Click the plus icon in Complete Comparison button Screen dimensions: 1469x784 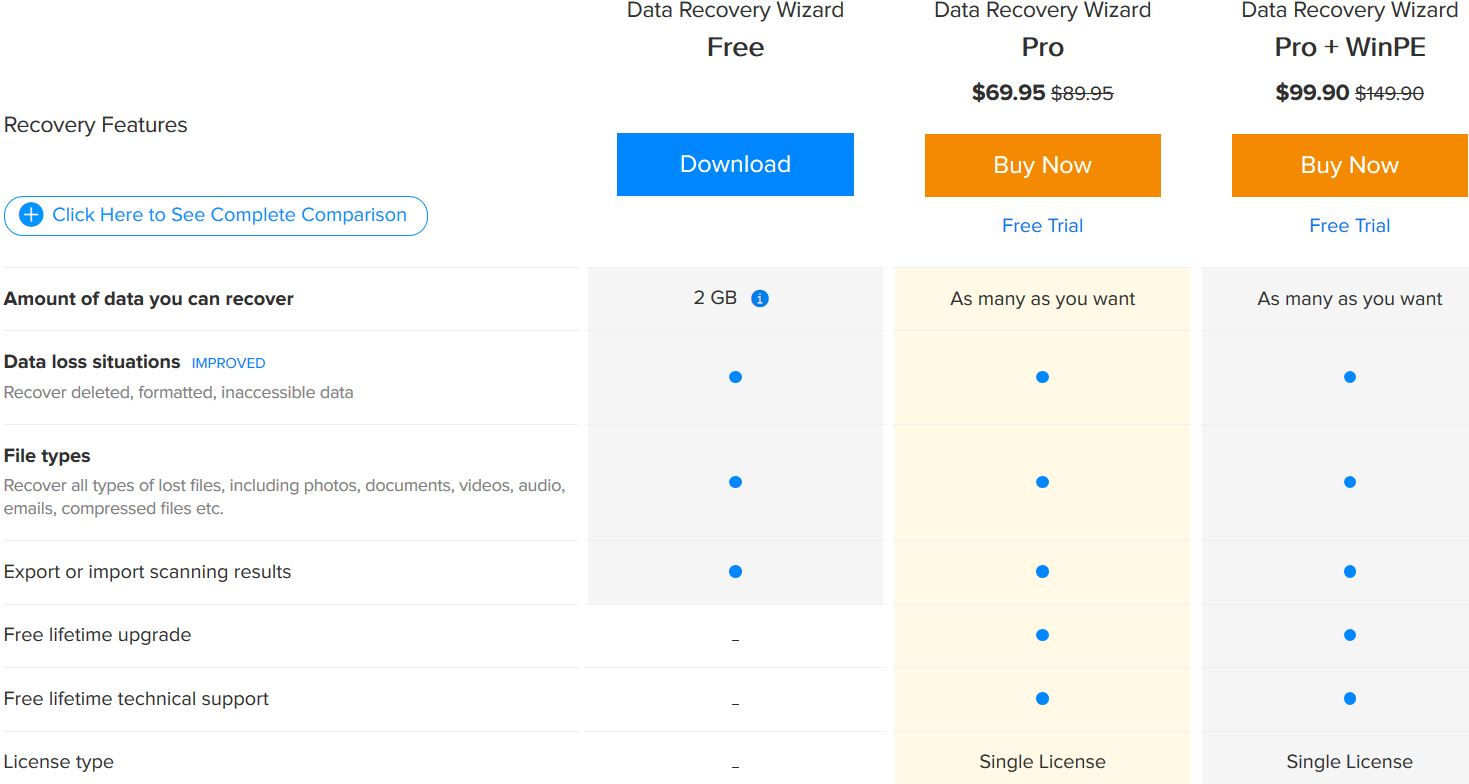point(31,215)
